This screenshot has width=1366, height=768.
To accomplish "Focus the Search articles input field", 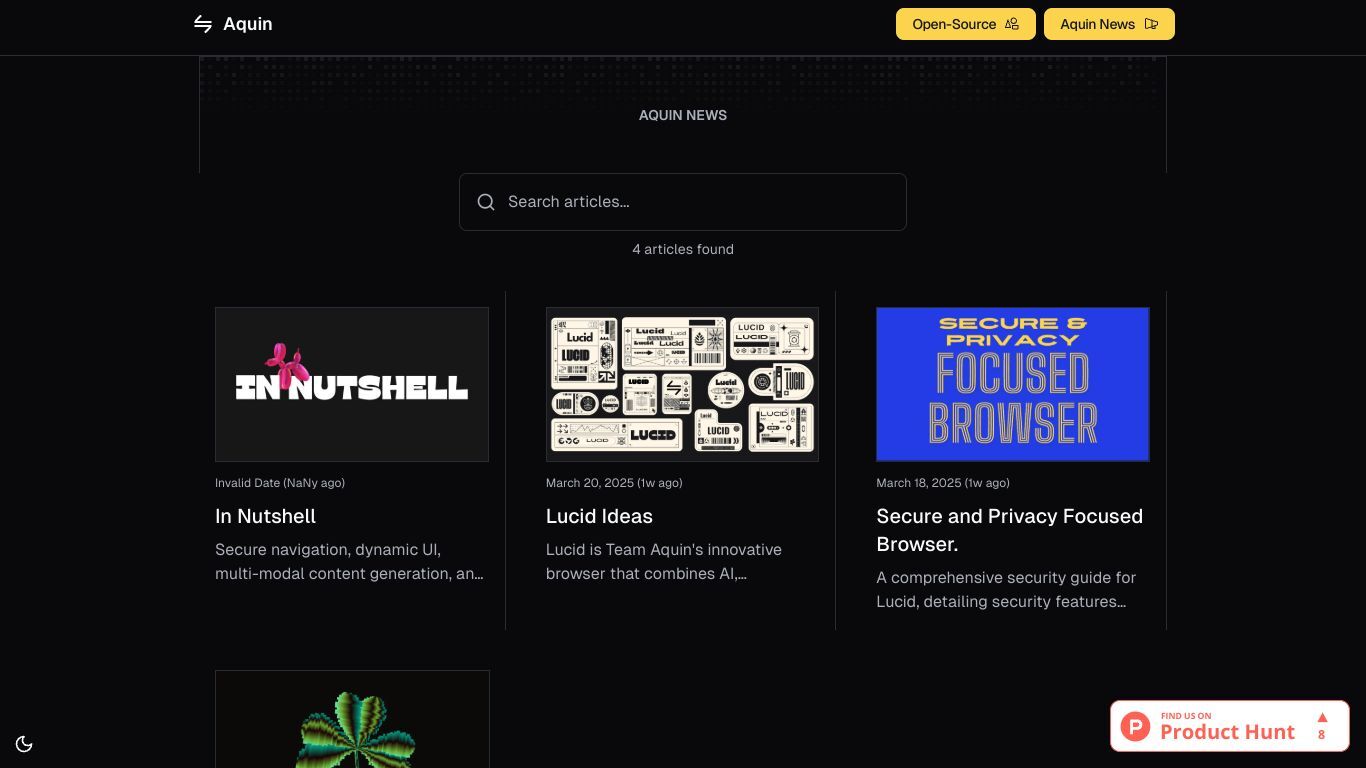I will (683, 202).
